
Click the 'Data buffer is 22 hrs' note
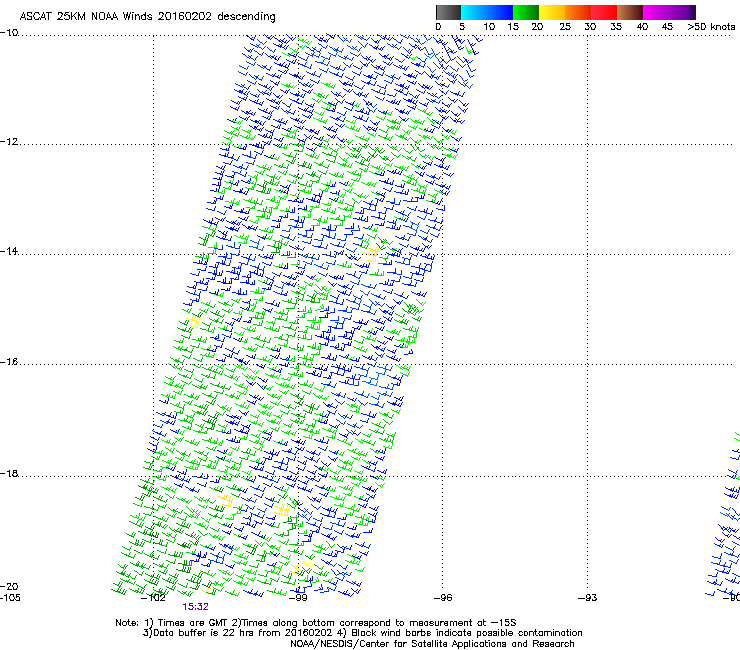click(x=362, y=633)
